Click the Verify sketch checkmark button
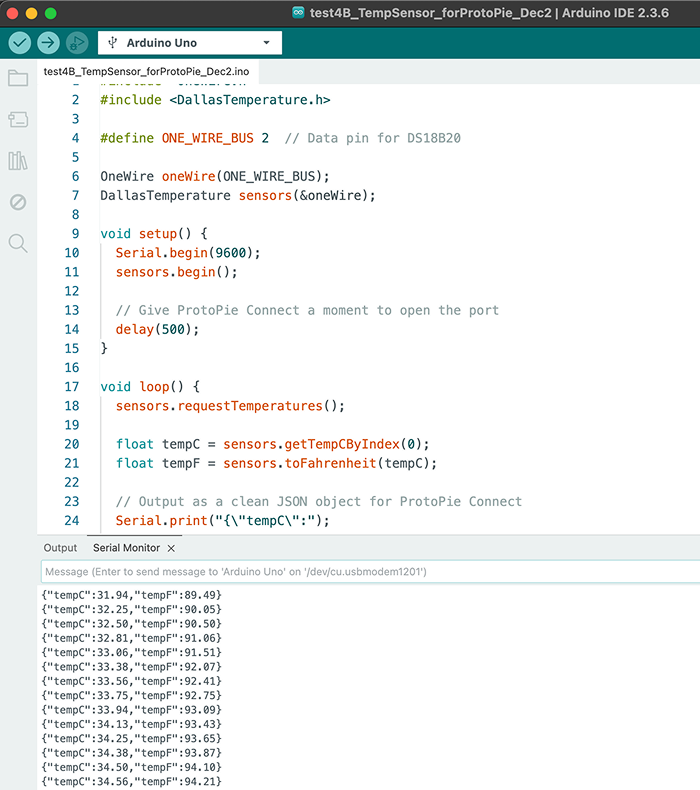Viewport: 700px width, 790px height. [x=20, y=43]
